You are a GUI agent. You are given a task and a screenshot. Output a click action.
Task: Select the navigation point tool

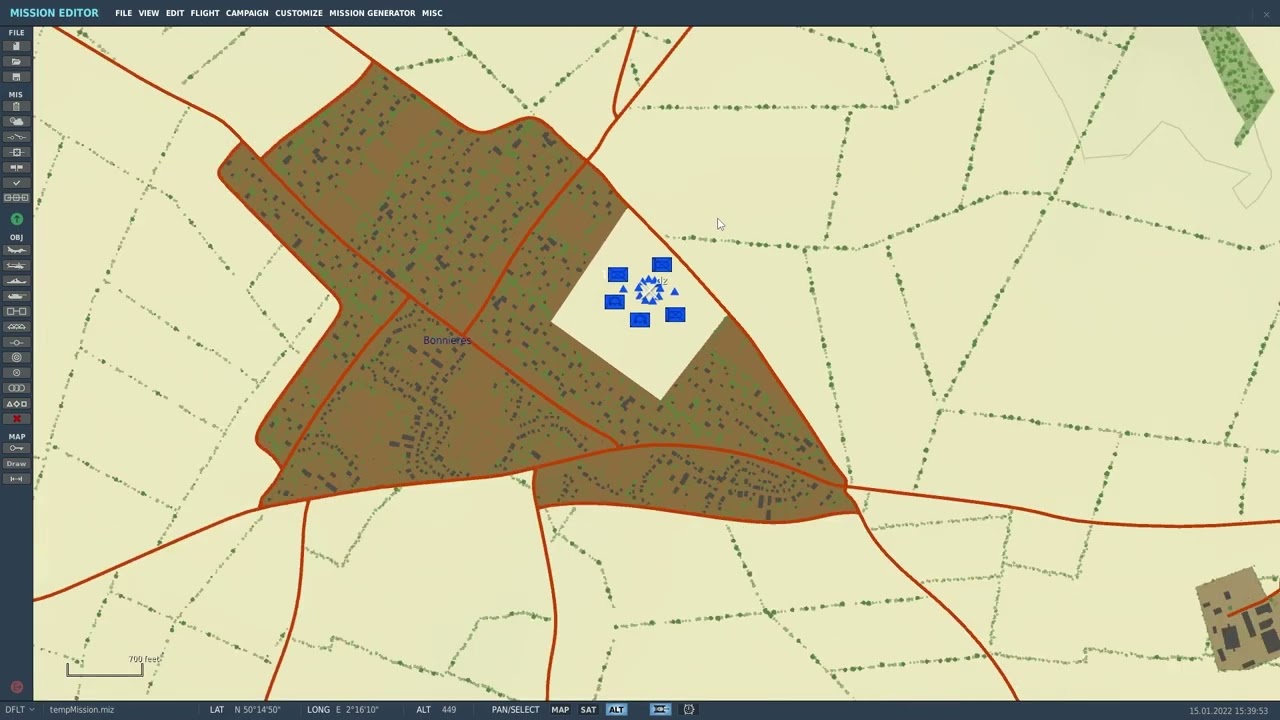coord(16,342)
